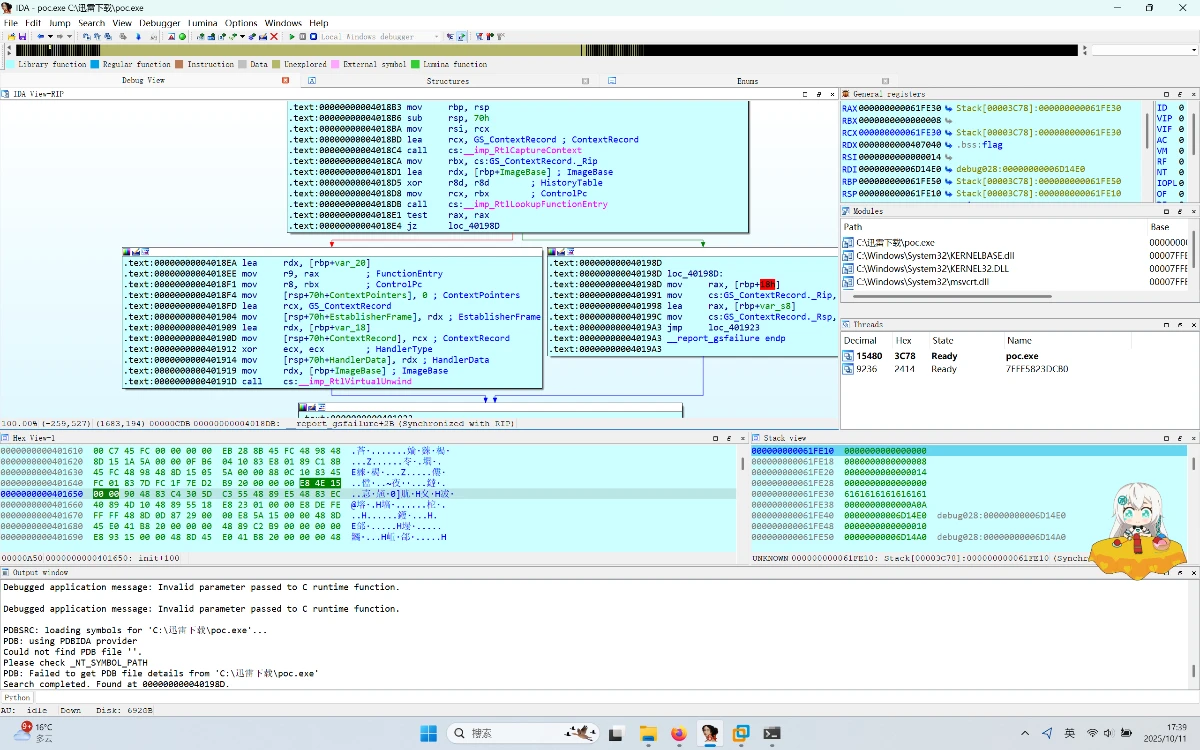This screenshot has width=1200, height=750.
Task: Open the Lumina menu
Action: coord(202,23)
